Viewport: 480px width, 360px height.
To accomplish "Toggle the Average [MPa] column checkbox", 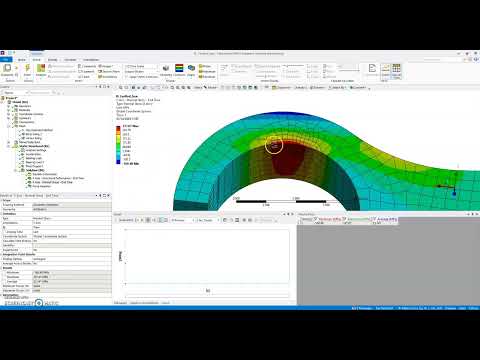I will pos(374,219).
